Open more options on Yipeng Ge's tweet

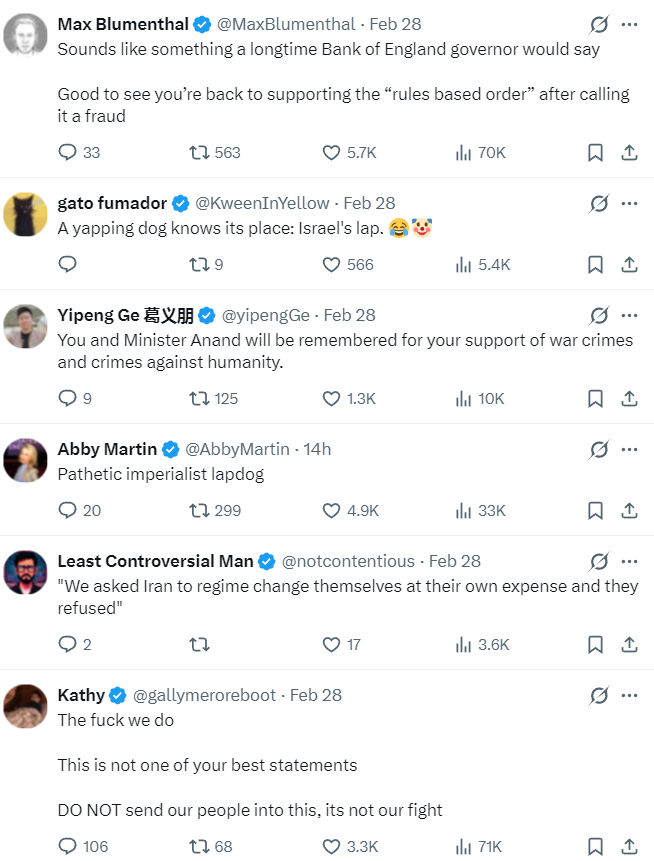tap(629, 315)
